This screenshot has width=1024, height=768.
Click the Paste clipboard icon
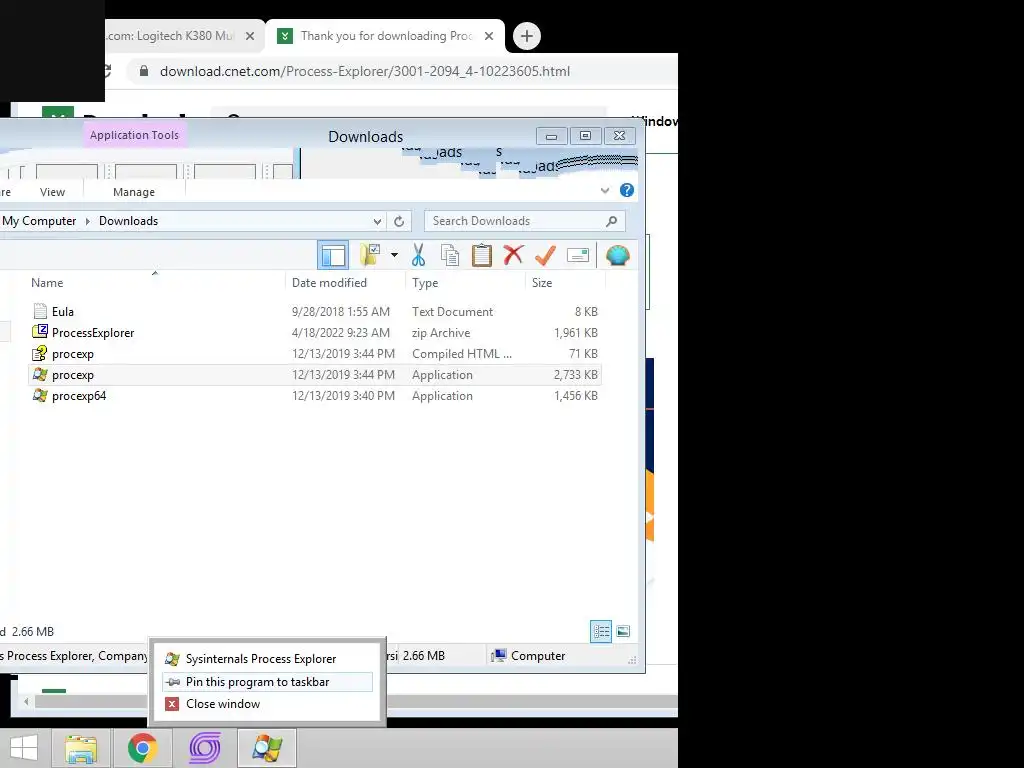tap(482, 255)
